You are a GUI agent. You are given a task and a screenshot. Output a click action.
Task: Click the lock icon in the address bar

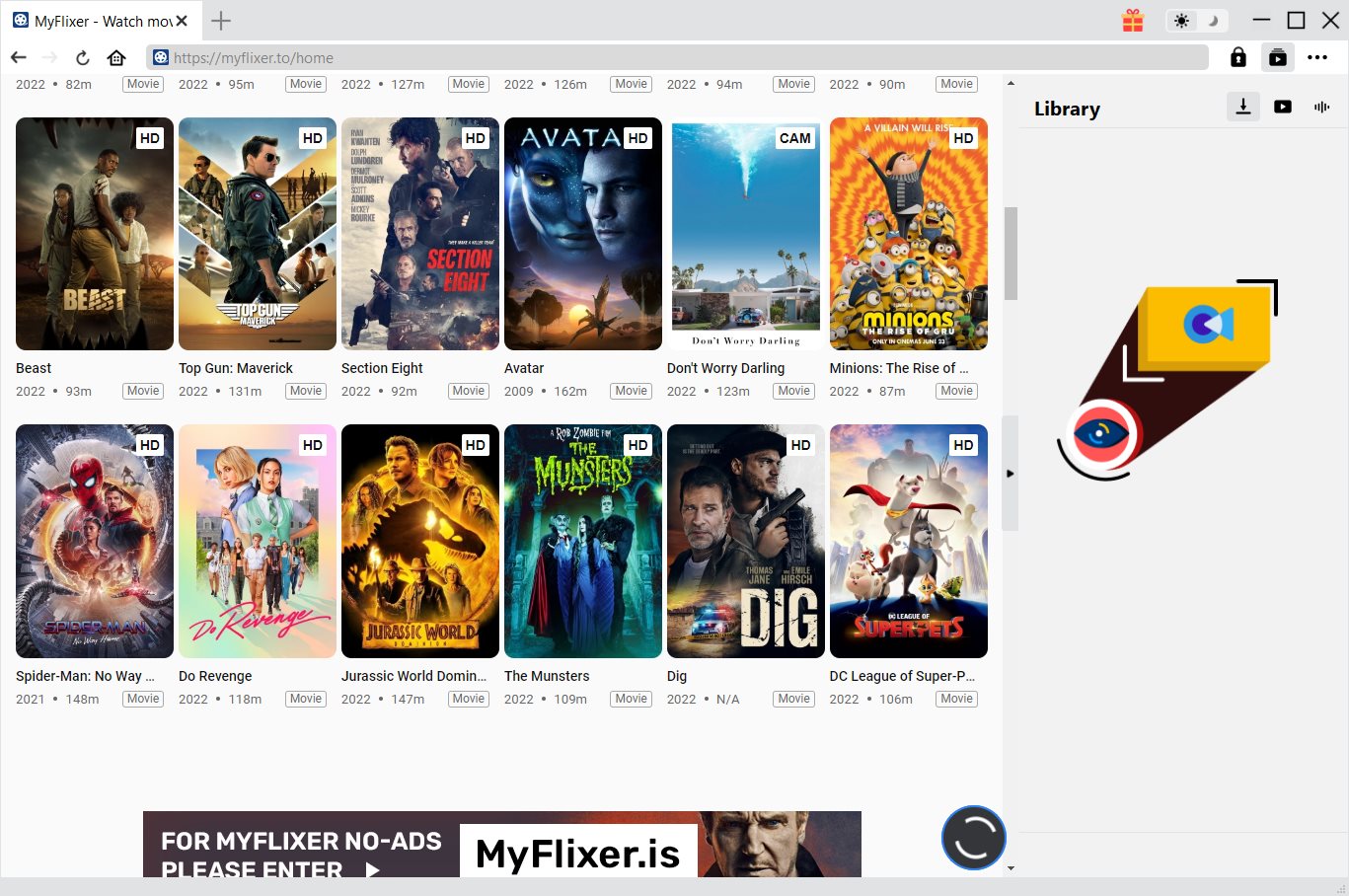[1237, 56]
